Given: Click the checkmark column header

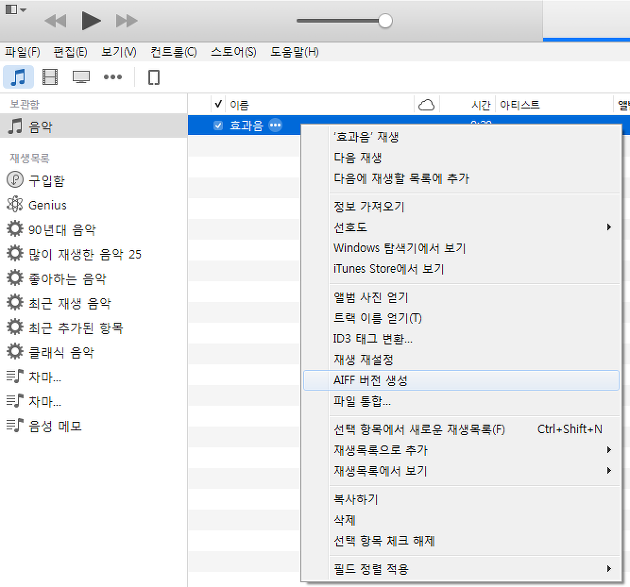Looking at the screenshot, I should 218,104.
